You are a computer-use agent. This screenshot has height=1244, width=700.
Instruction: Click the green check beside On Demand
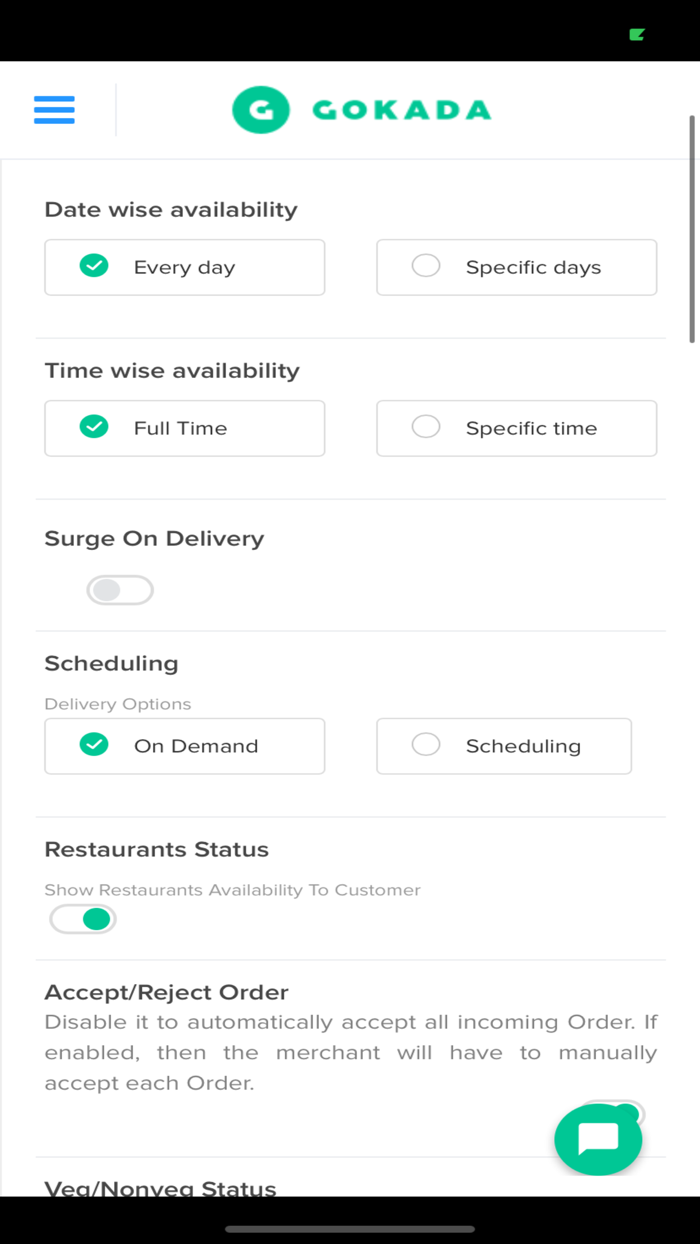94,745
